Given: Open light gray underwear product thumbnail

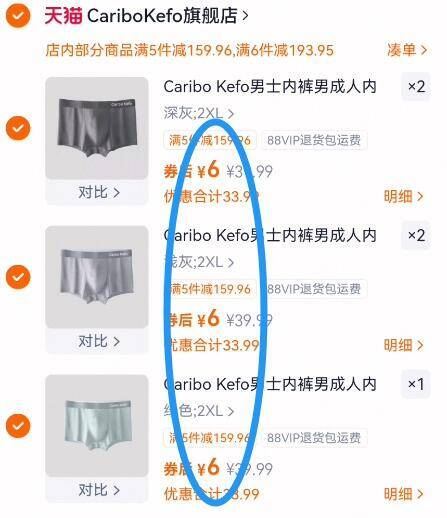Looking at the screenshot, I should coord(97,277).
